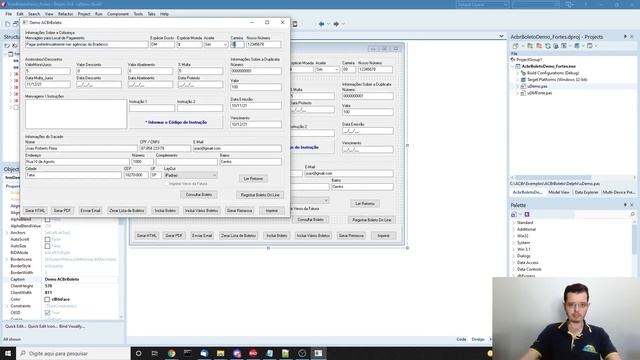Click the Refresh icon in the Projects panel toolbar
Viewport: 640px width, 360px height.
coord(548,46)
